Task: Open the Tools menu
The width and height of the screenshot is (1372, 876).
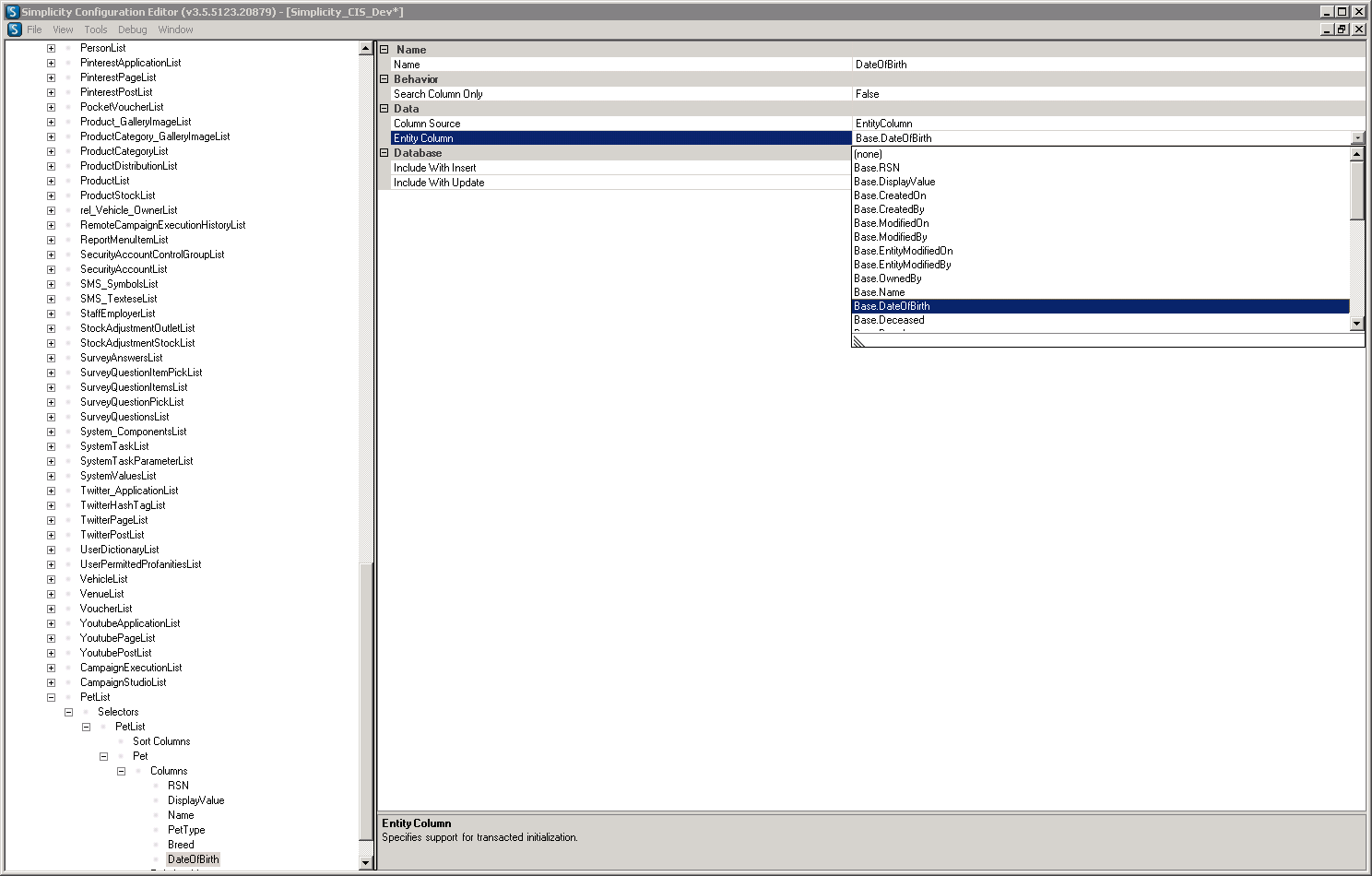Action: [x=96, y=30]
